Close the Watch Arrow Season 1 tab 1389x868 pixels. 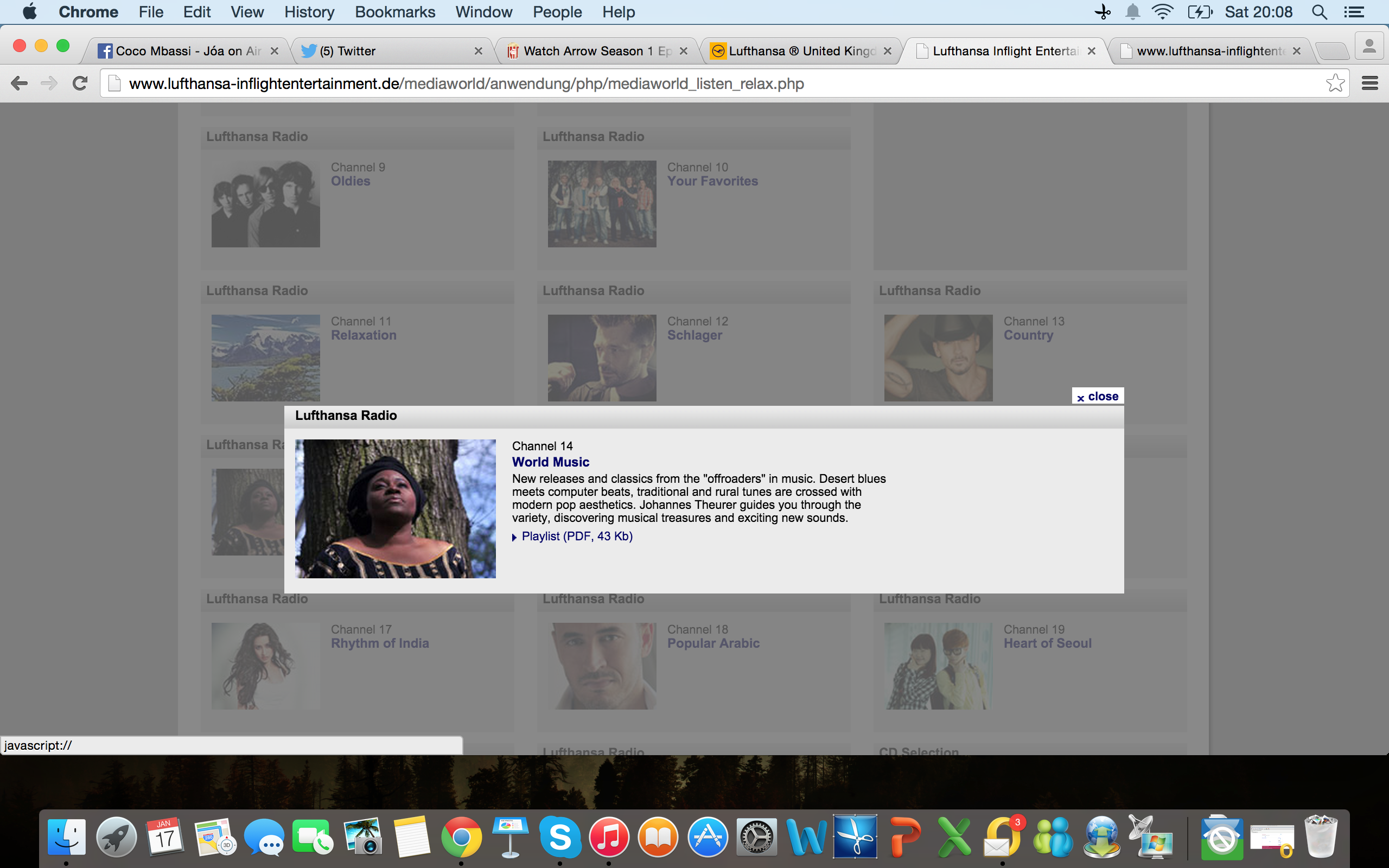tap(683, 51)
